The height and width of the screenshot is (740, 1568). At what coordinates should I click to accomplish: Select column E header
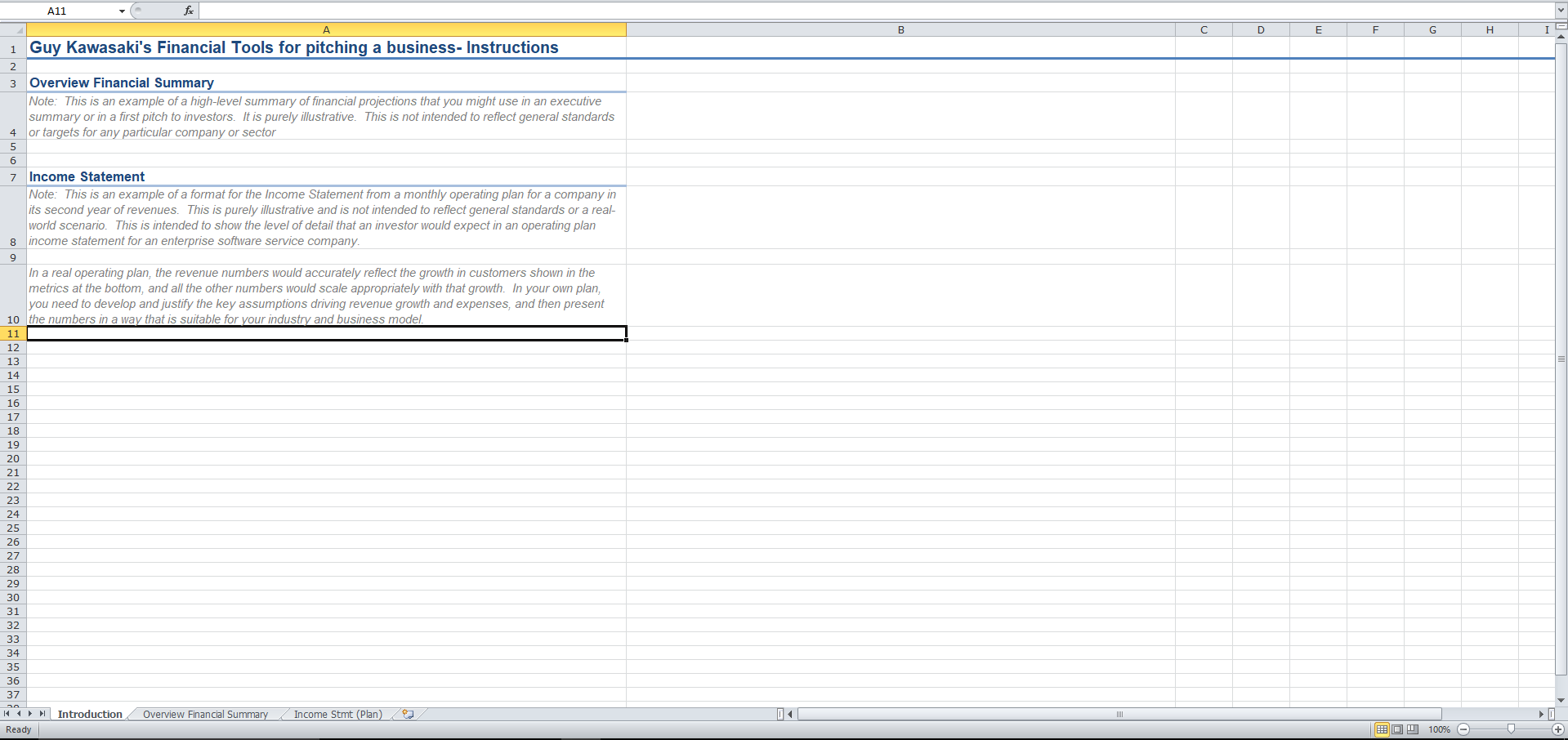coord(1318,30)
